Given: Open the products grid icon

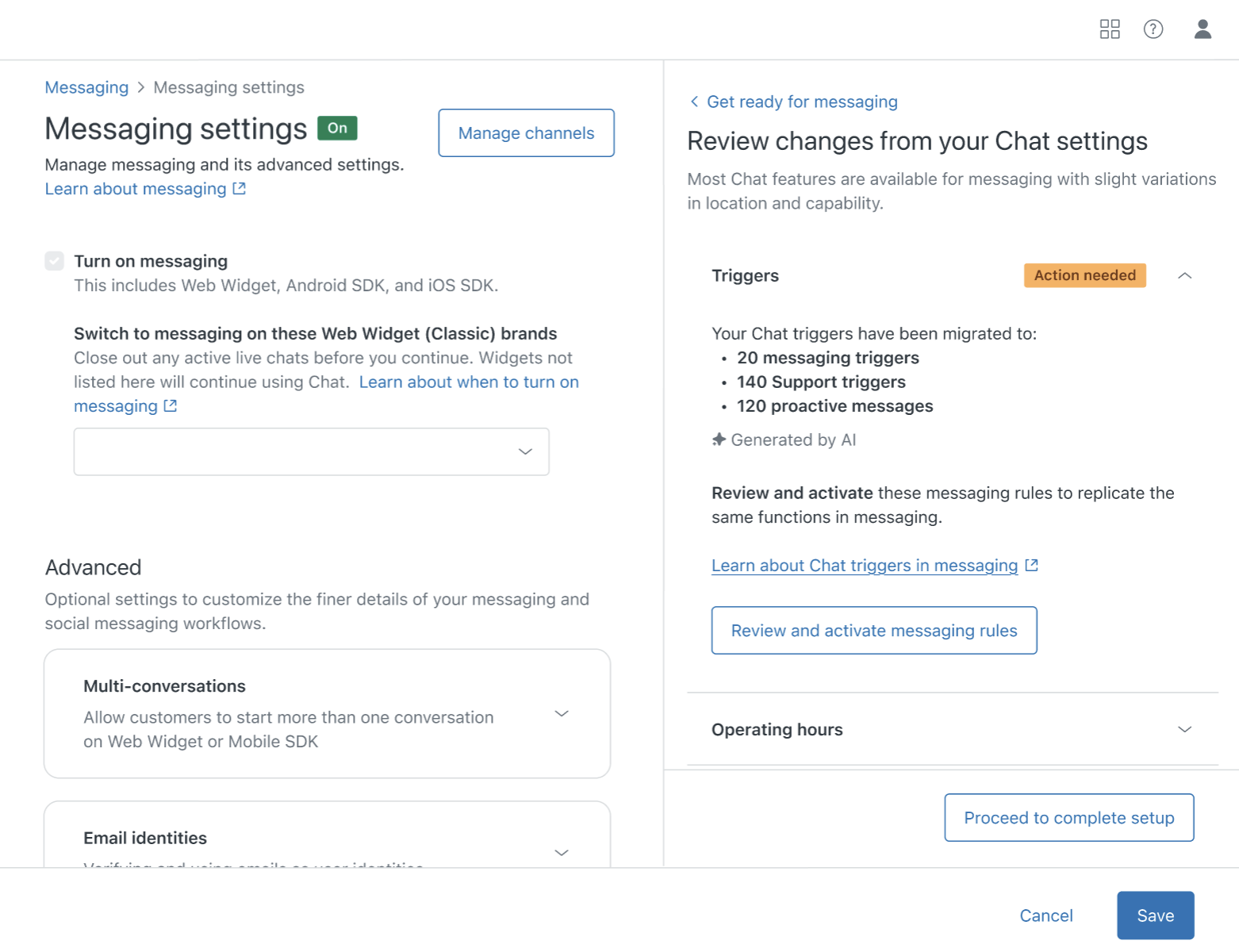Looking at the screenshot, I should click(1110, 29).
